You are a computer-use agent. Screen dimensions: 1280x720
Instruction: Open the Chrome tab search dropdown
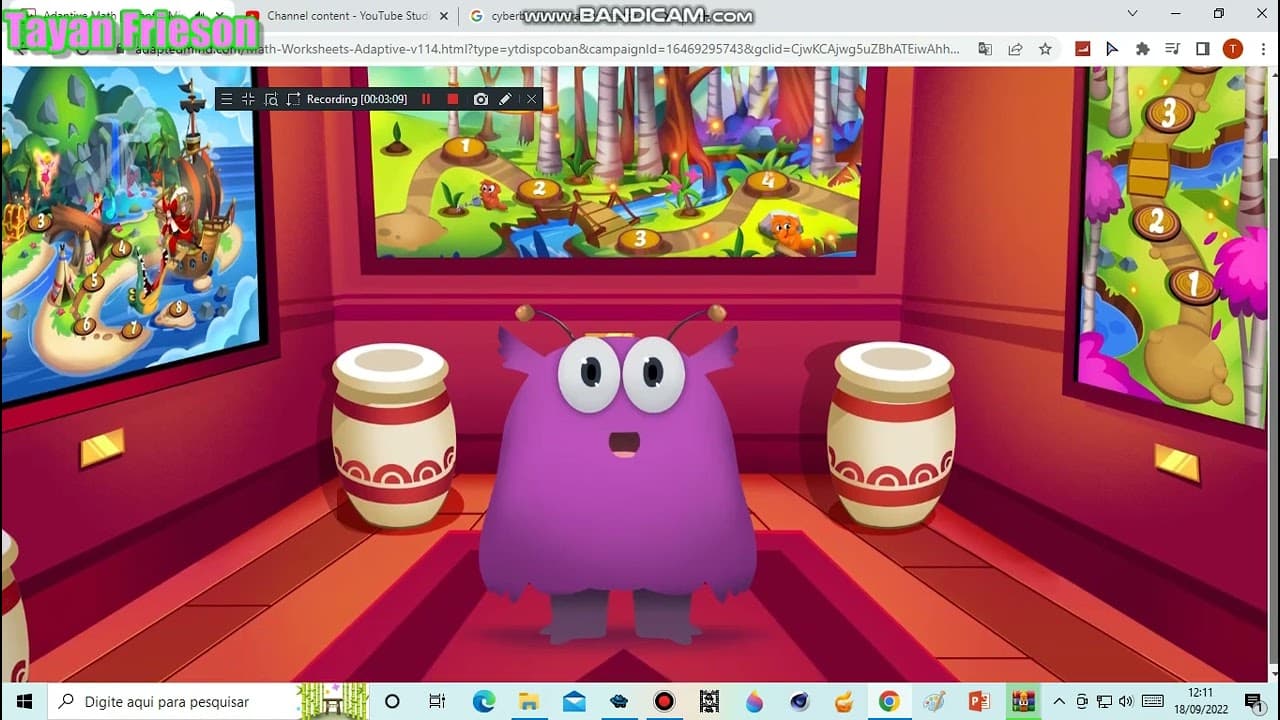(1133, 14)
